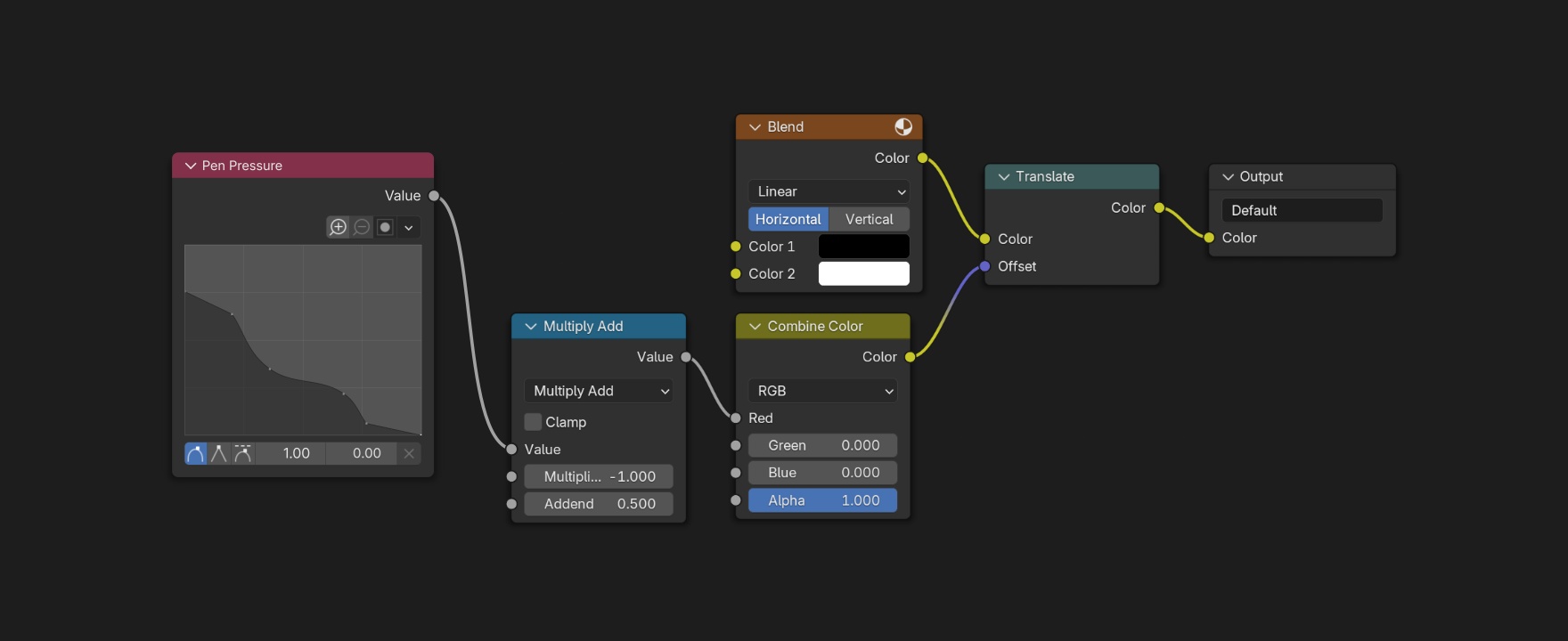Click the Multiply Add Value output socket

686,357
